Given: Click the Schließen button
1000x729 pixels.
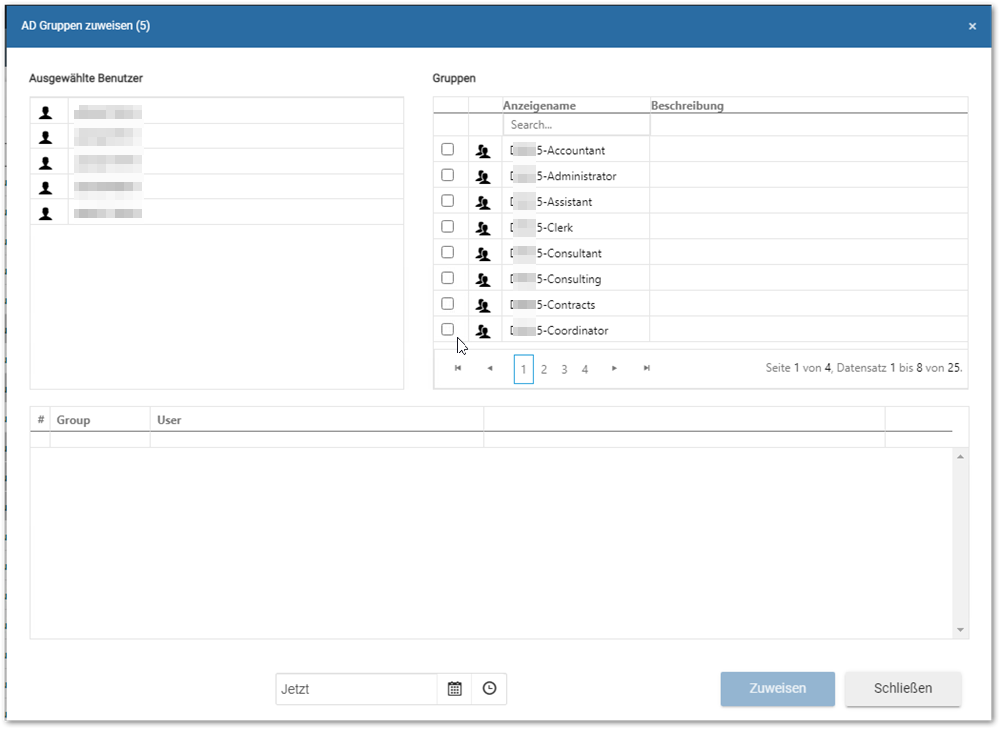Looking at the screenshot, I should tap(902, 689).
